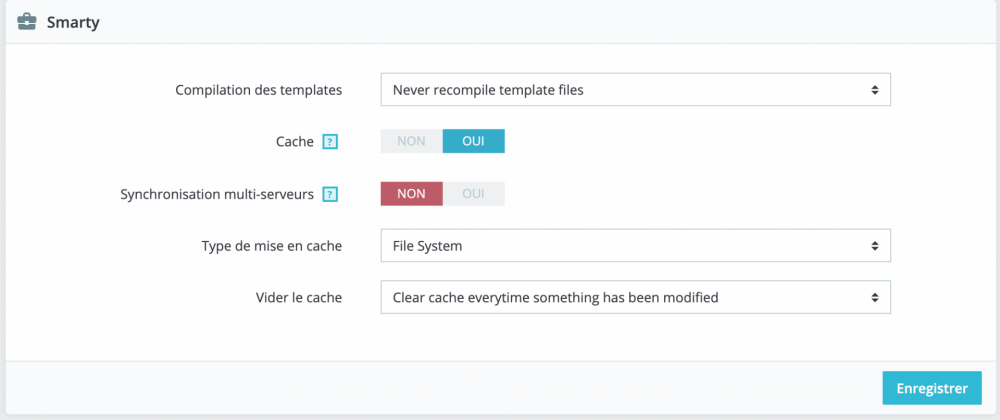Click the Synchronisation multi-serveurs label
Image resolution: width=1000 pixels, height=420 pixels.
coord(217,194)
